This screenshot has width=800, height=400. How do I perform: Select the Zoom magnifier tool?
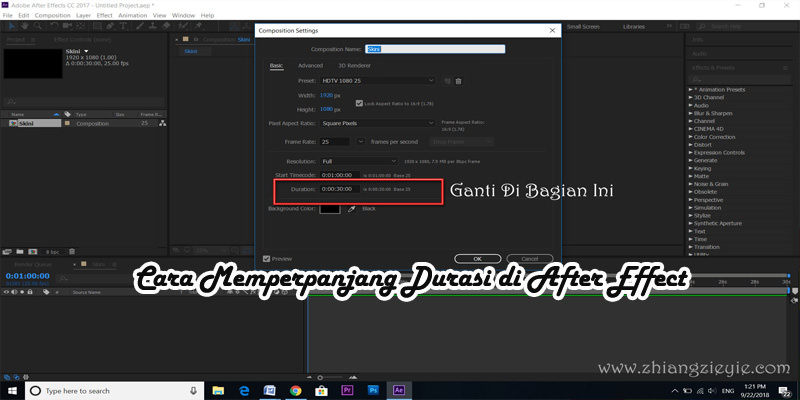coord(38,26)
